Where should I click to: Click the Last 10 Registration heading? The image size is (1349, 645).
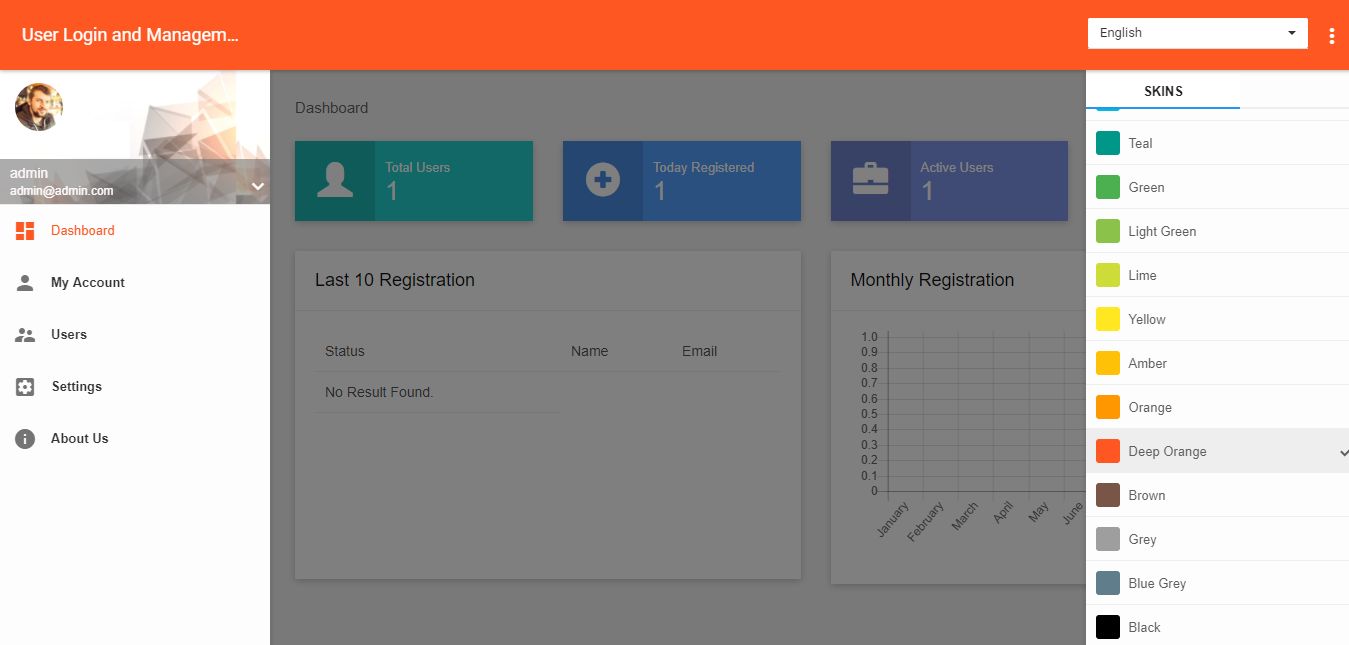point(395,280)
